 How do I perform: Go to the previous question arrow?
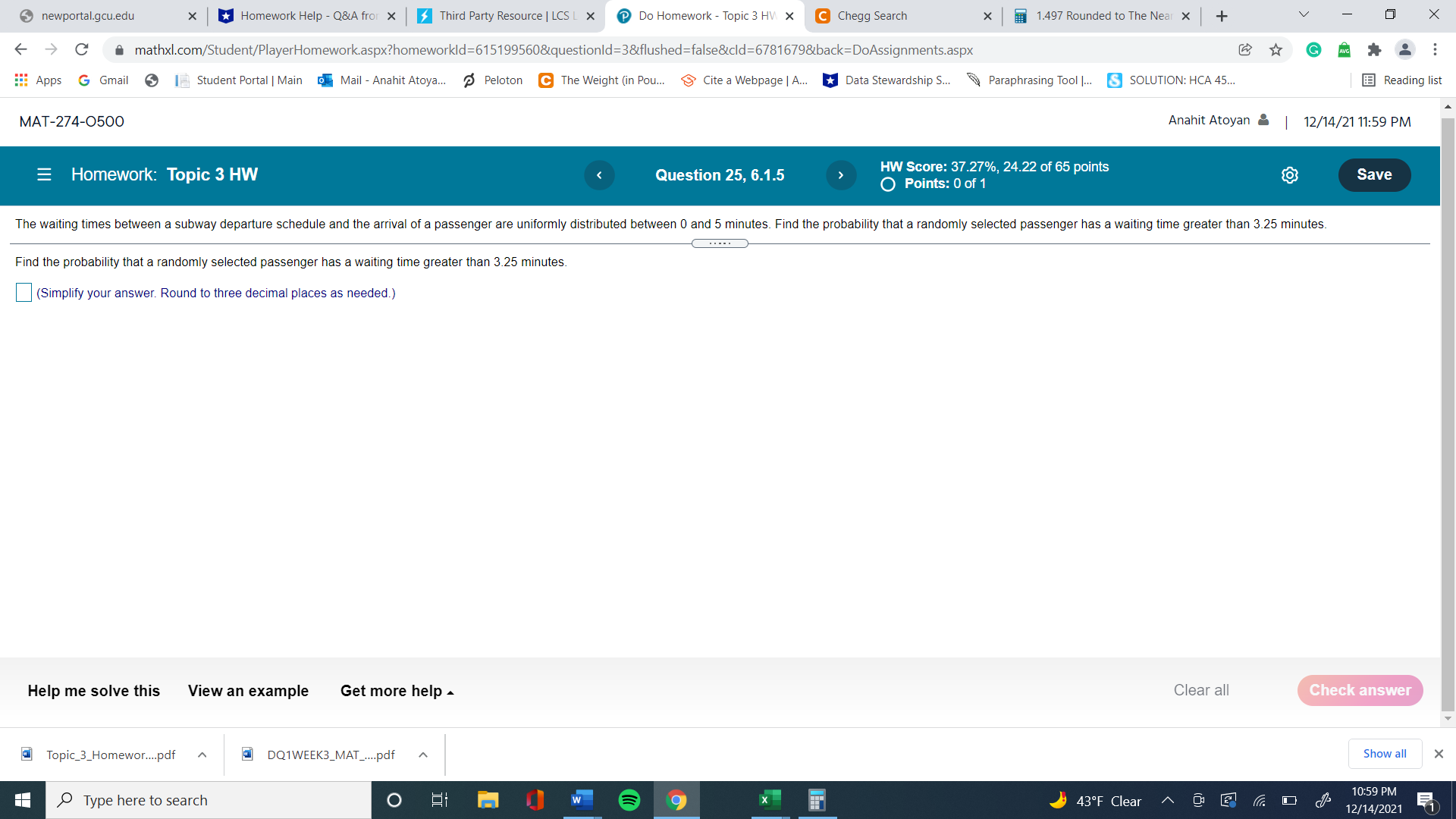click(x=600, y=174)
